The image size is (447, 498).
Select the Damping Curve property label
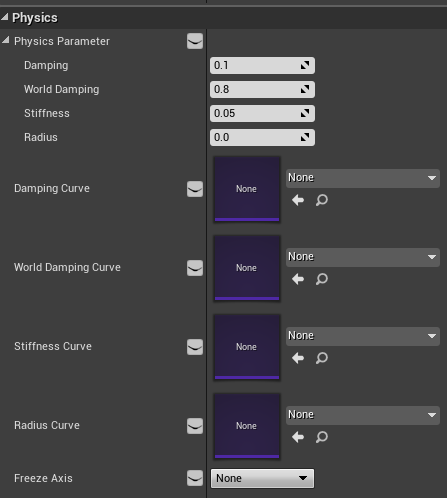(52, 188)
